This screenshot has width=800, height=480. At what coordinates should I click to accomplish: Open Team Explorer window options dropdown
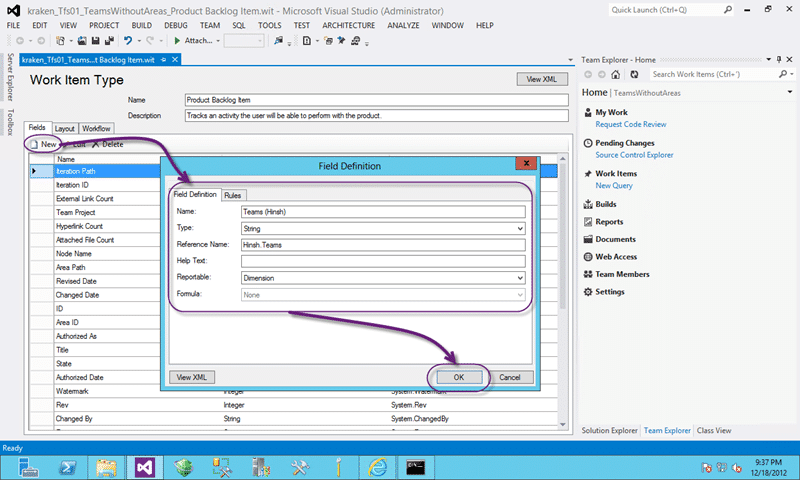[x=768, y=60]
